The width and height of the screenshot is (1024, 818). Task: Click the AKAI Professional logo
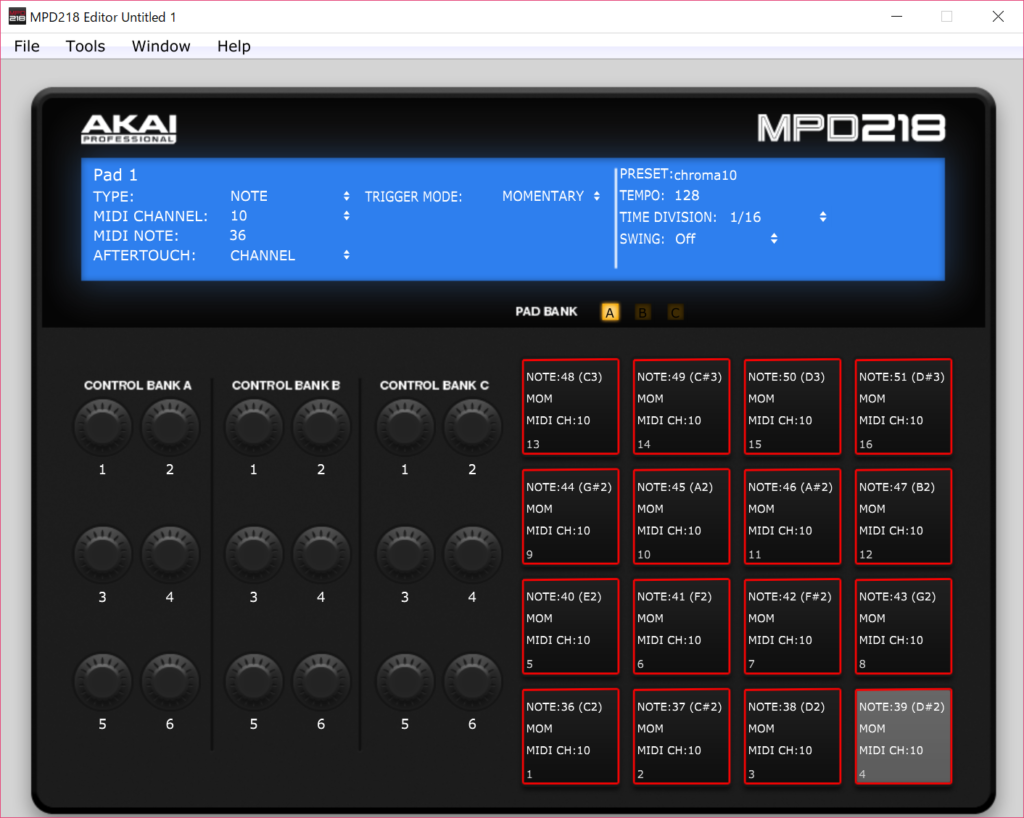click(129, 129)
